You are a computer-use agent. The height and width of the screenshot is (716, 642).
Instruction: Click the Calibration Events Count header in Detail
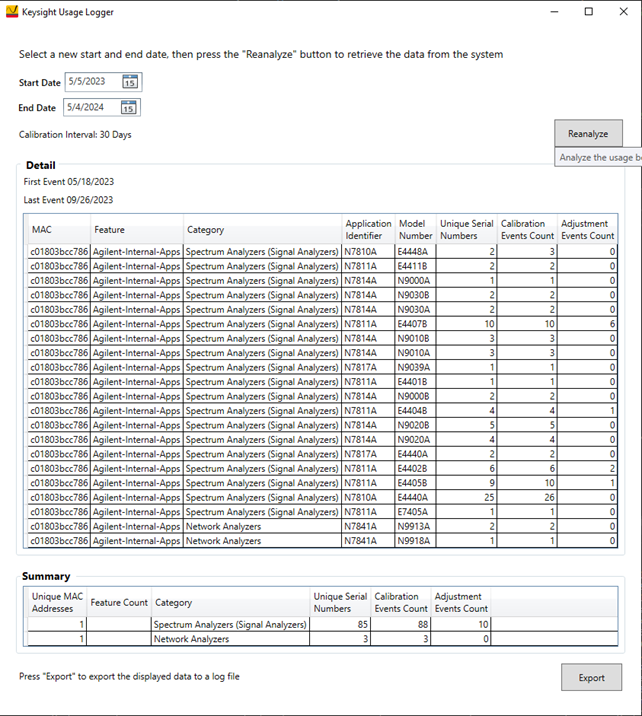pyautogui.click(x=527, y=230)
